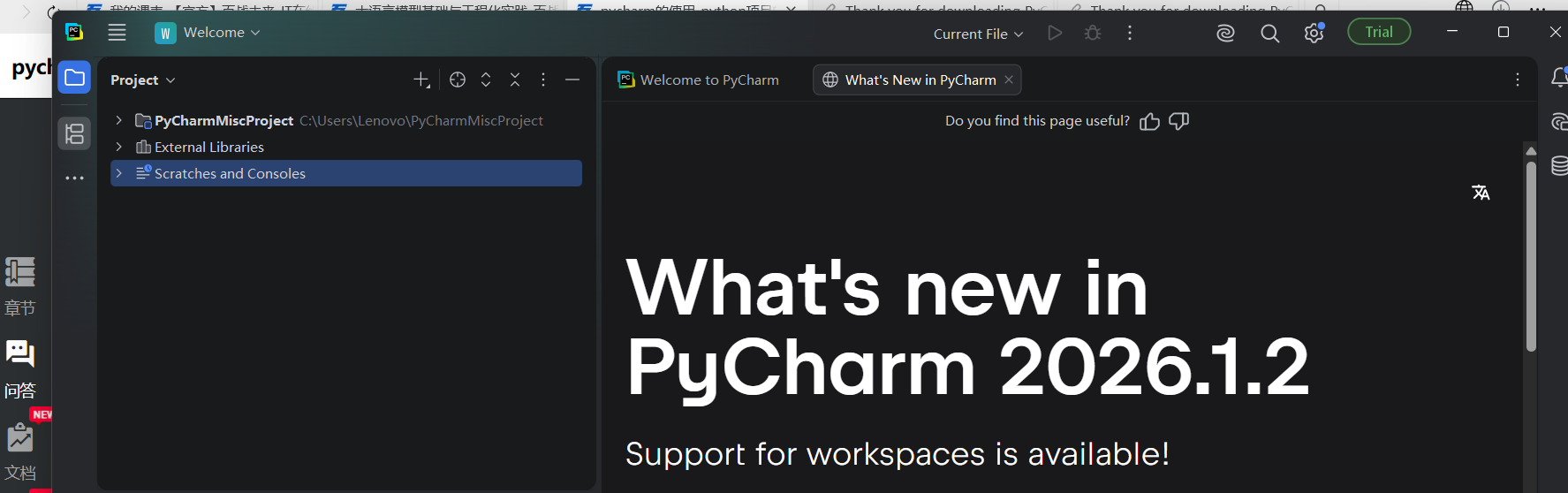Select Scratches and Consoles row
This screenshot has width=1568, height=493.
(x=346, y=173)
